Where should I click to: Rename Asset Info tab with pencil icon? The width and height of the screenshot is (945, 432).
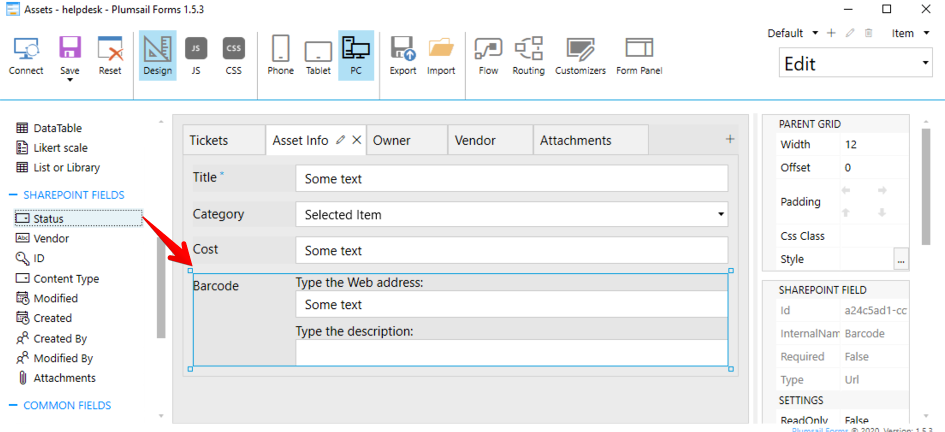[x=341, y=140]
